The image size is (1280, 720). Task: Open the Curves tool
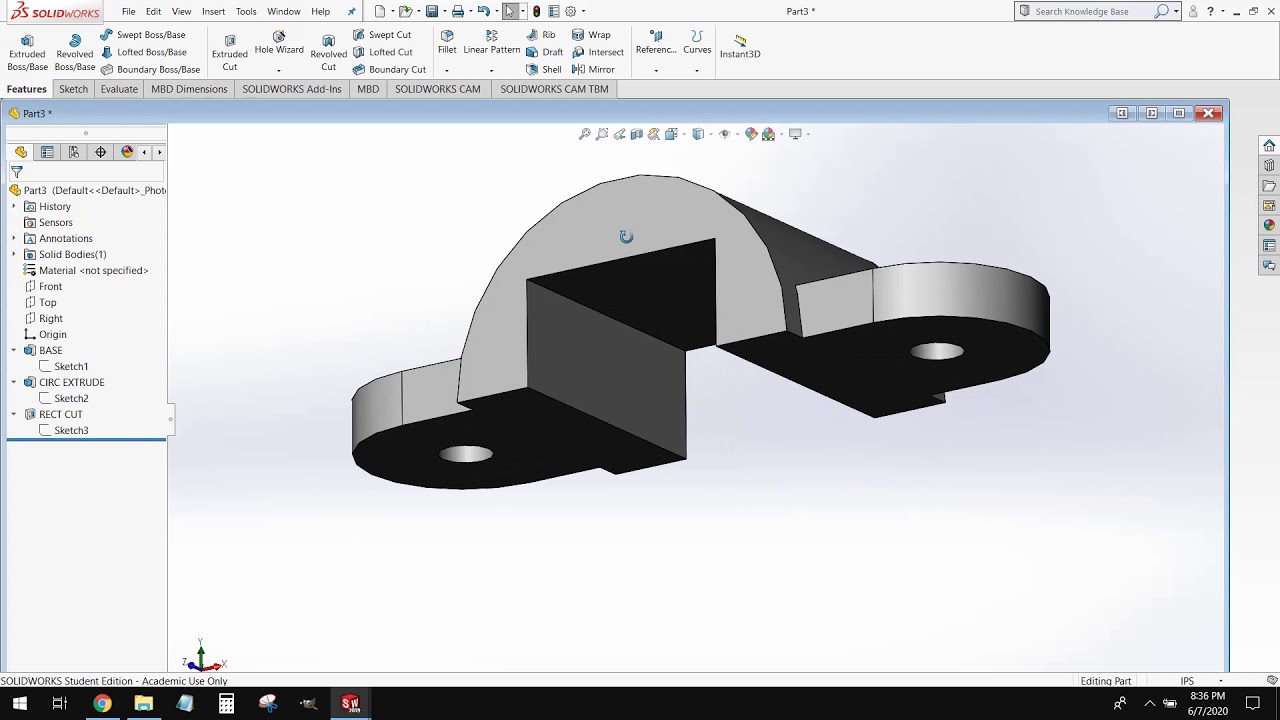[x=697, y=43]
